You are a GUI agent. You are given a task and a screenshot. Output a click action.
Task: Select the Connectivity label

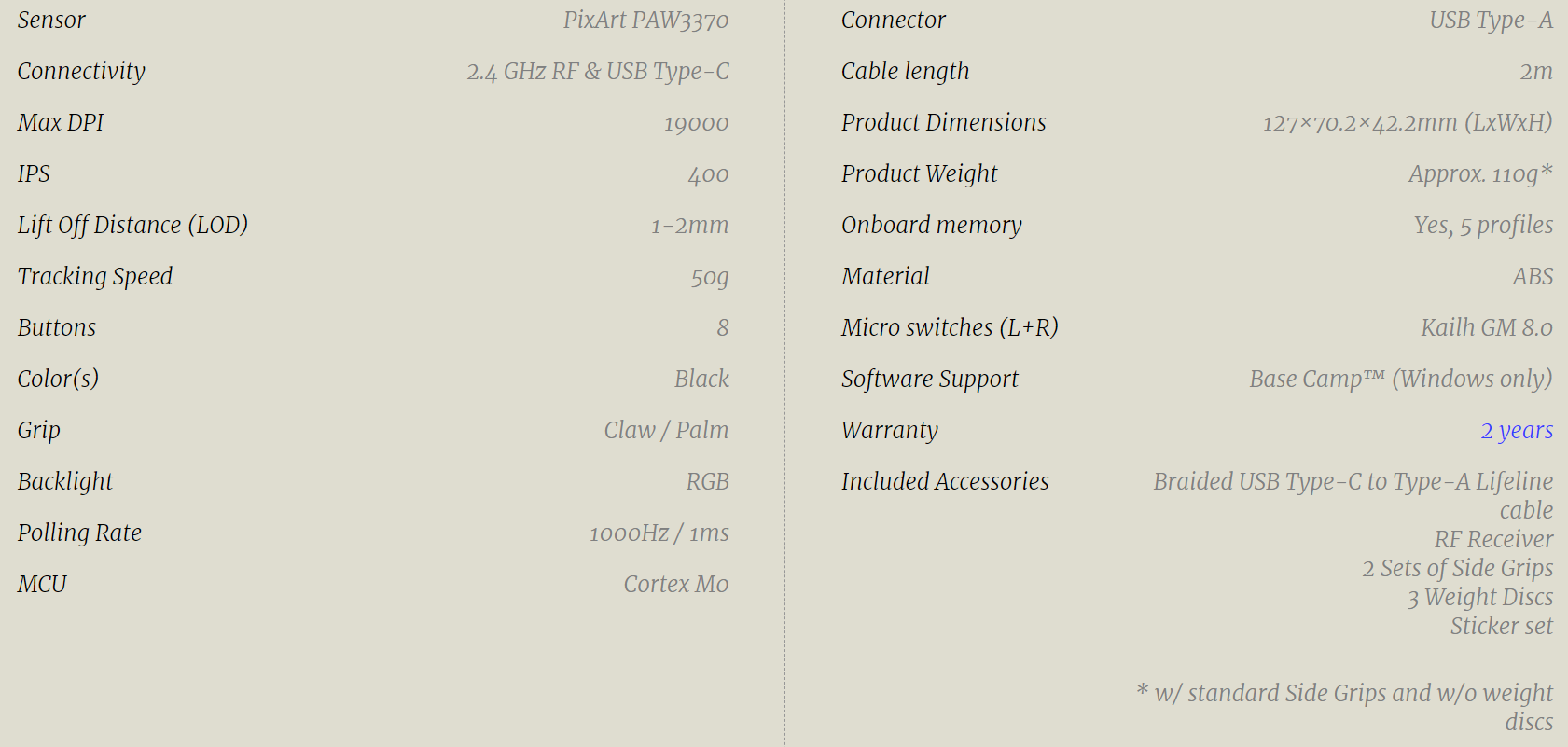(x=81, y=72)
